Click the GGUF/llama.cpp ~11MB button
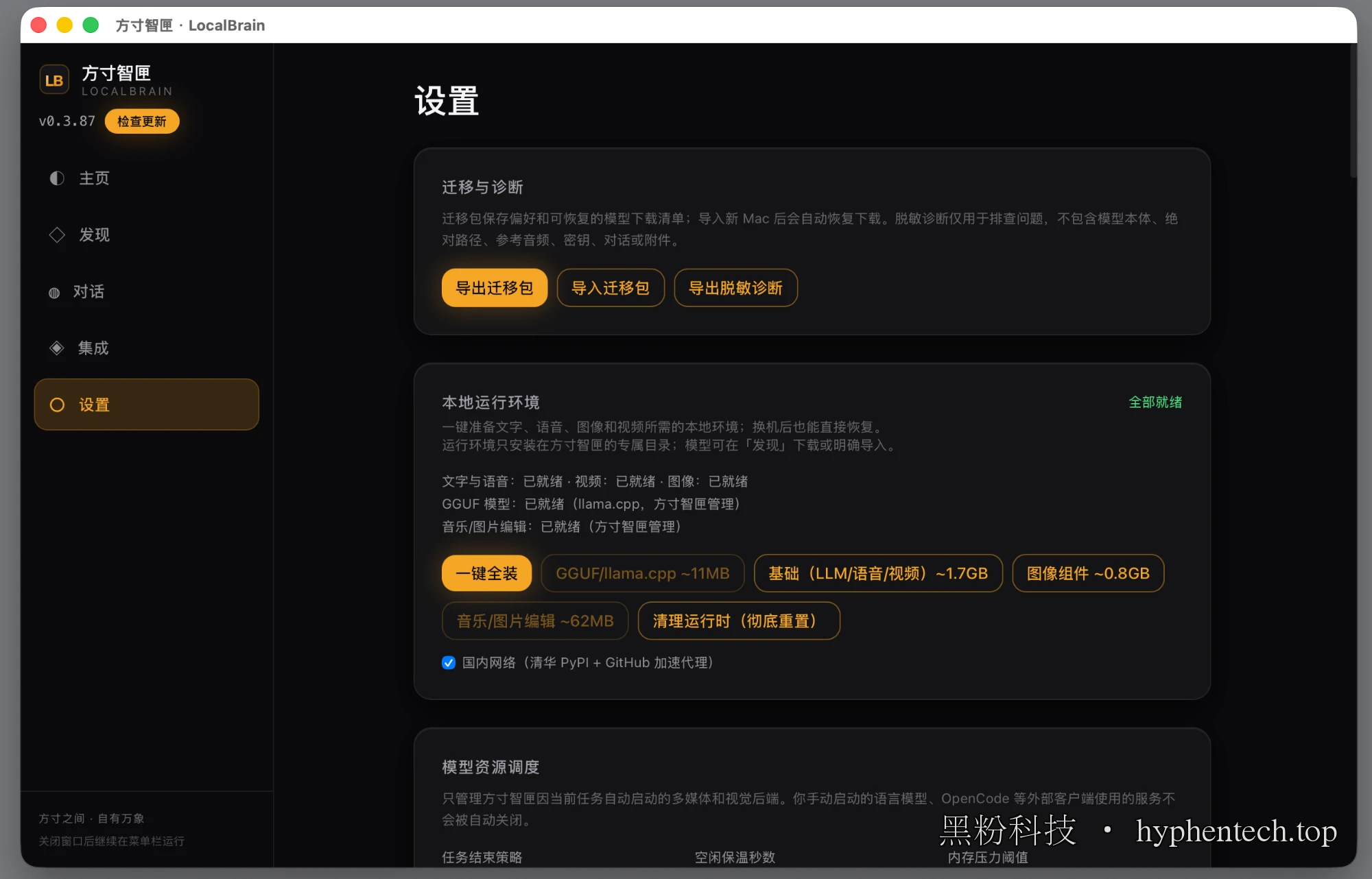 [x=643, y=573]
